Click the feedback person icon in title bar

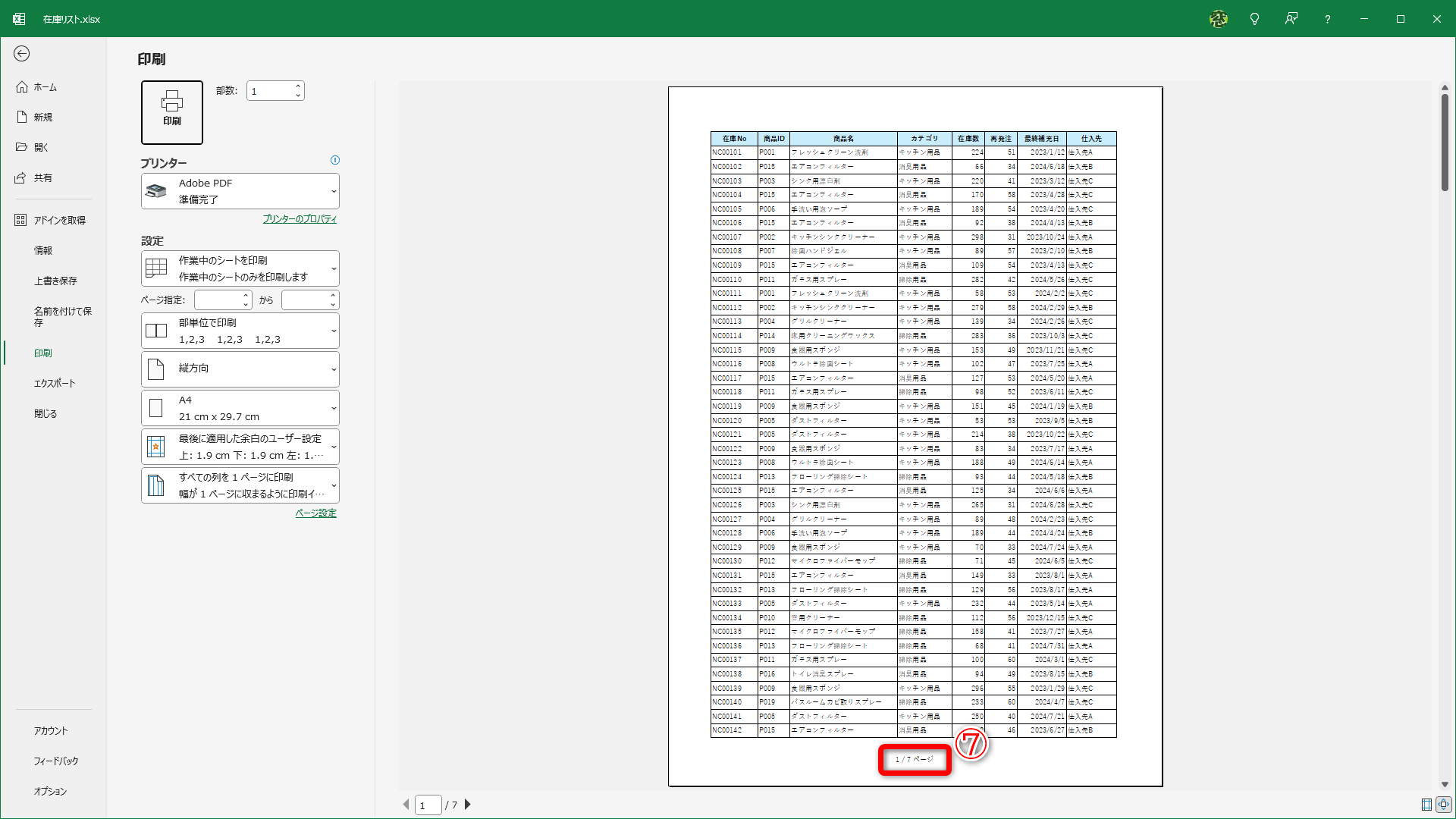click(x=1291, y=19)
